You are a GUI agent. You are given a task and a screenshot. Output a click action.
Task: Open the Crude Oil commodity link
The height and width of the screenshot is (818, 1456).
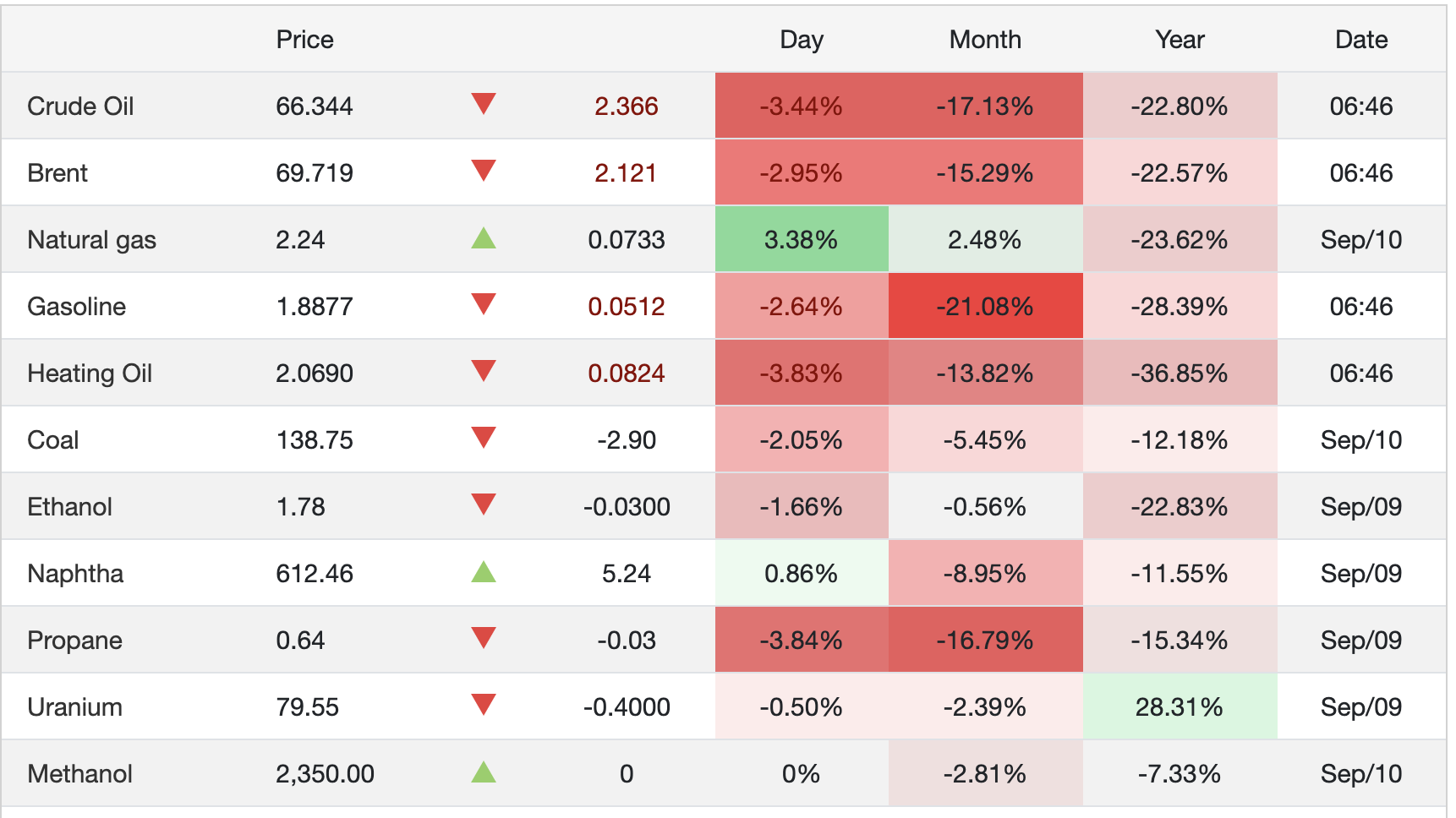[80, 106]
